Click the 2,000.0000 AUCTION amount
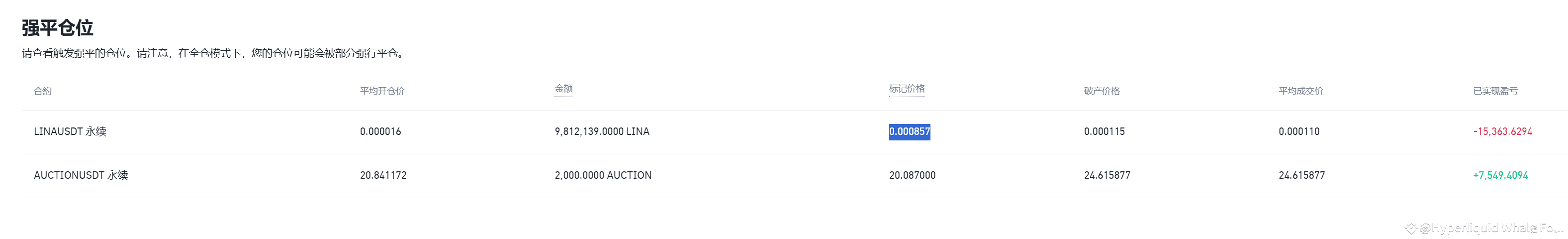The height and width of the screenshot is (239, 1568). click(x=603, y=176)
